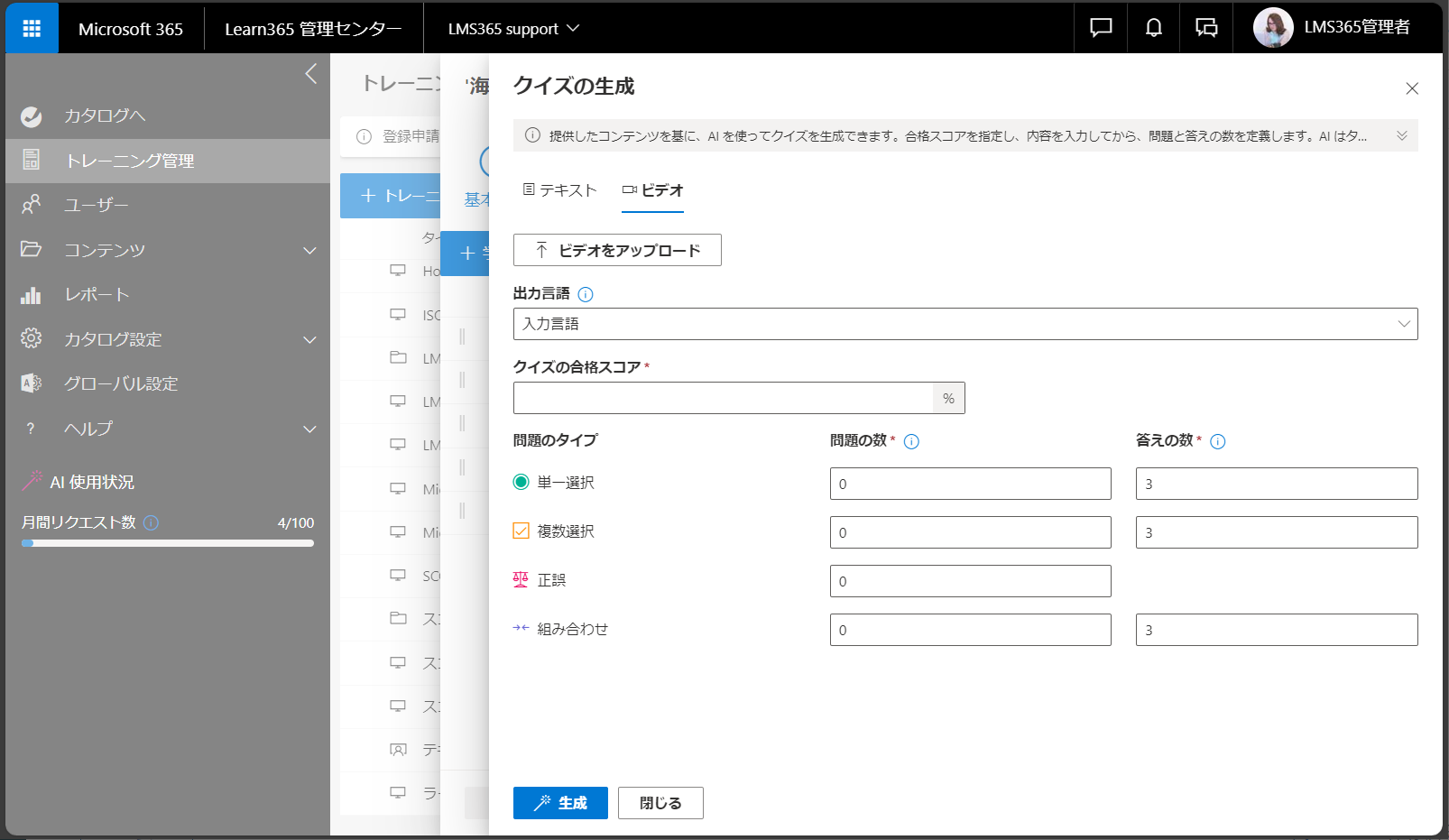Open the LMS365 support dropdown

[513, 29]
